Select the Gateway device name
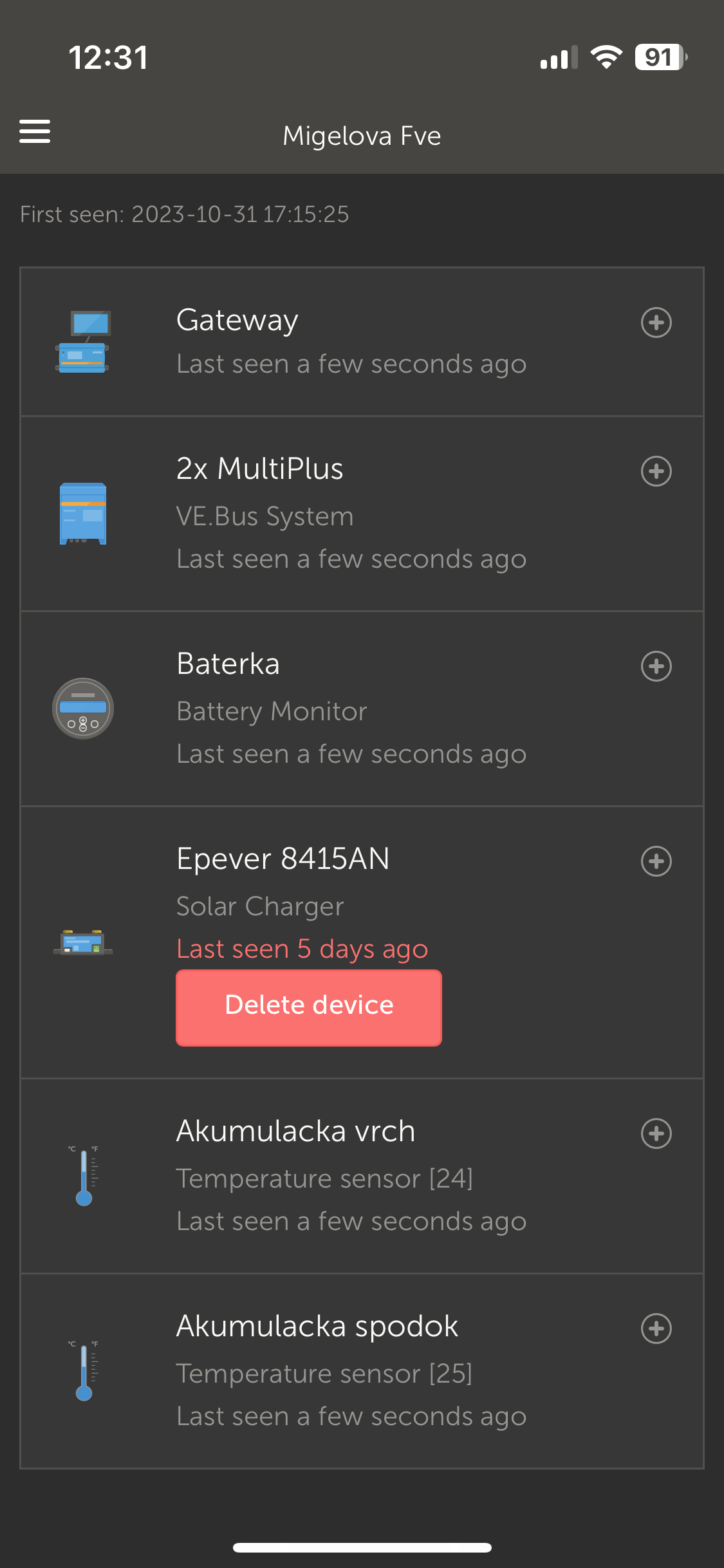 [237, 320]
